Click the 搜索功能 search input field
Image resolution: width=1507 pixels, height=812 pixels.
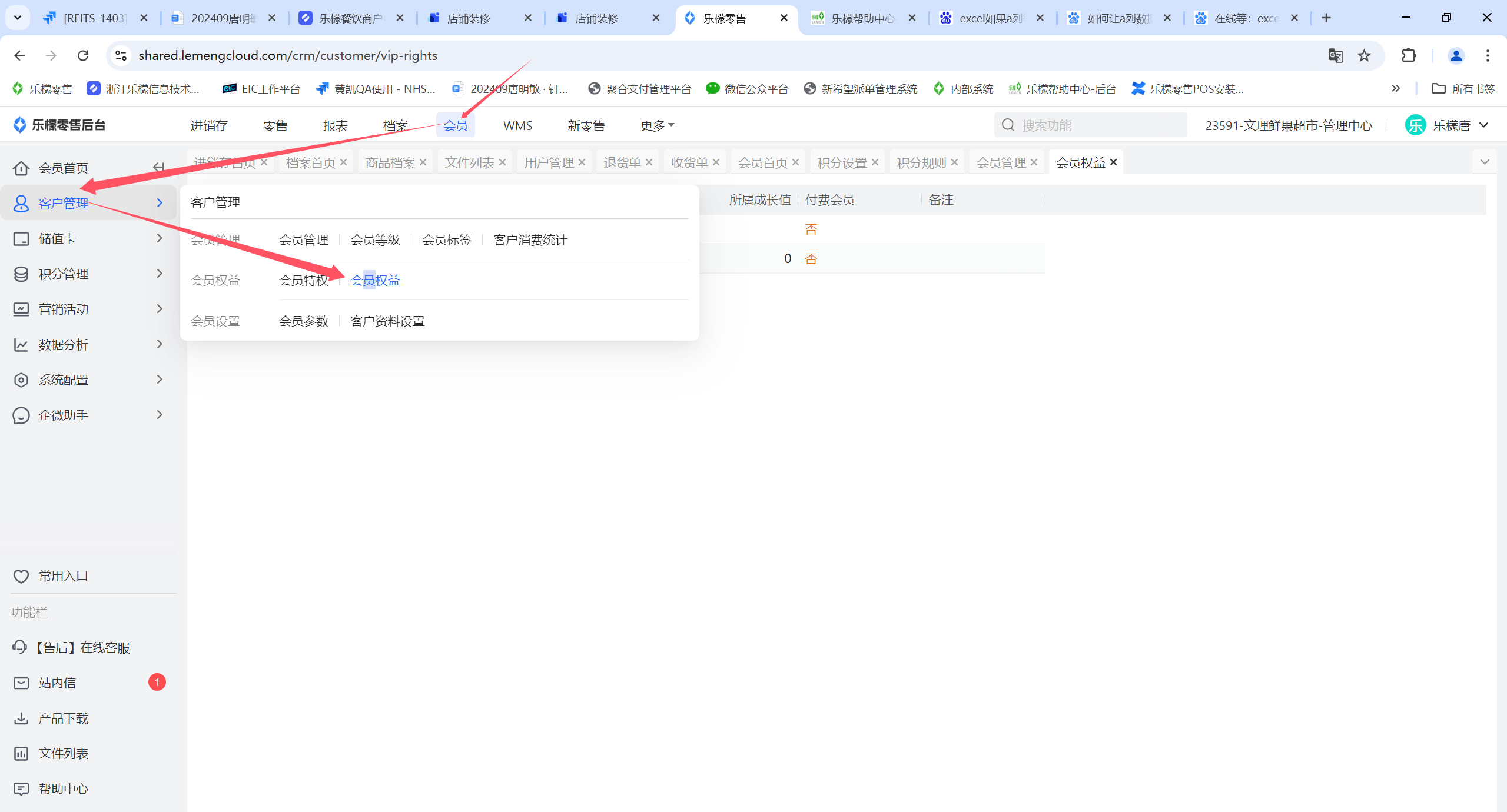[x=1090, y=125]
